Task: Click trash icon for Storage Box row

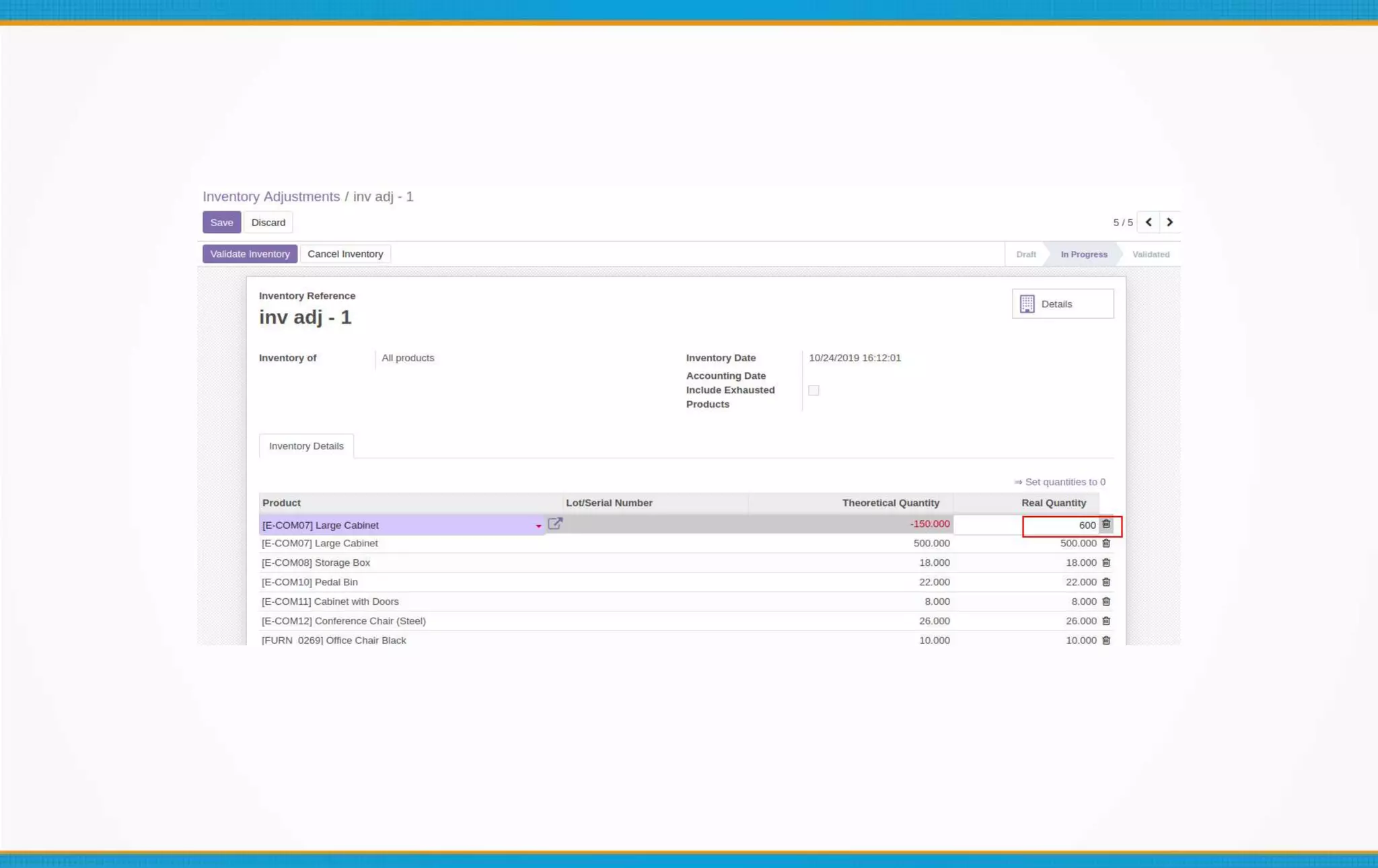Action: pos(1106,563)
